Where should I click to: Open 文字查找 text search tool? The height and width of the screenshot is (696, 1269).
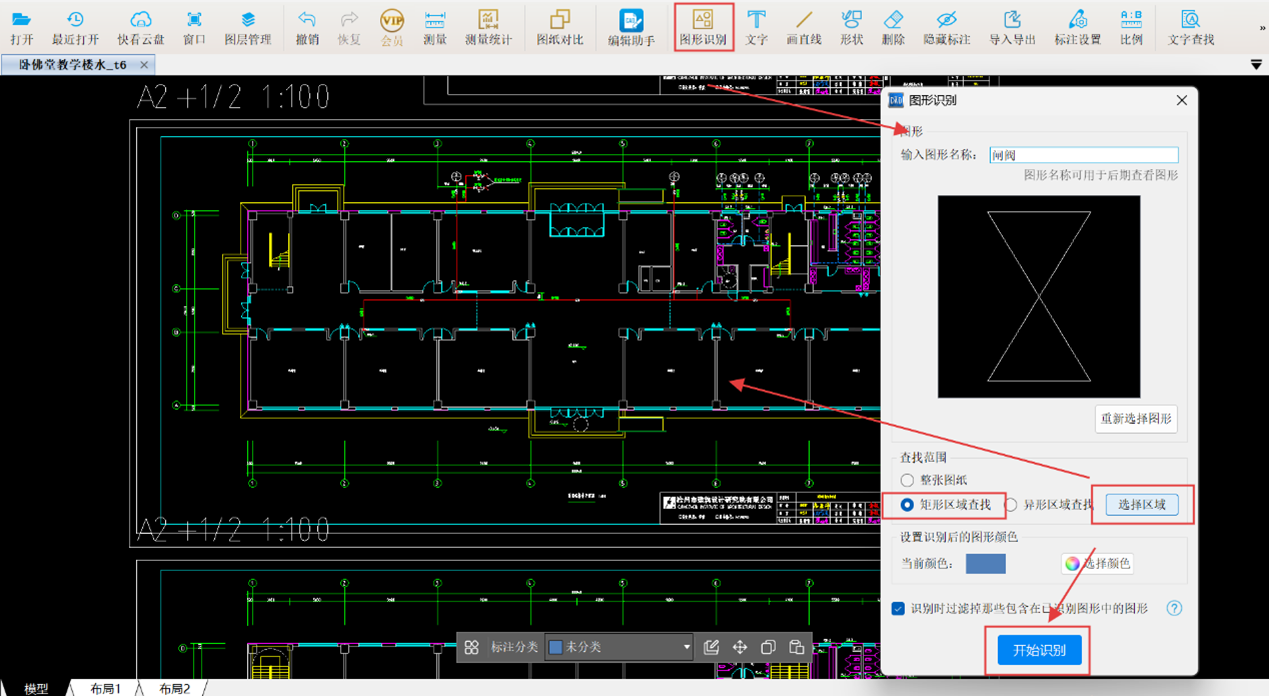pyautogui.click(x=1191, y=27)
